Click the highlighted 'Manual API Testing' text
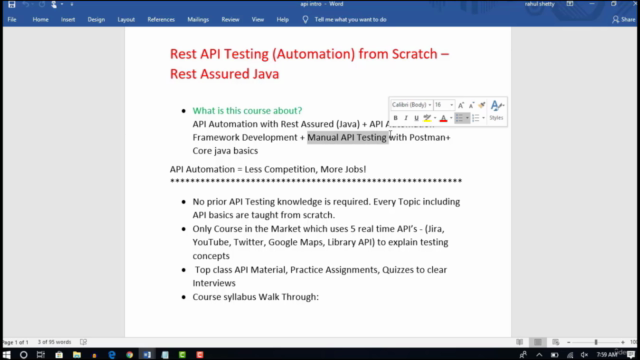Image resolution: width=640 pixels, height=360 pixels. click(347, 137)
